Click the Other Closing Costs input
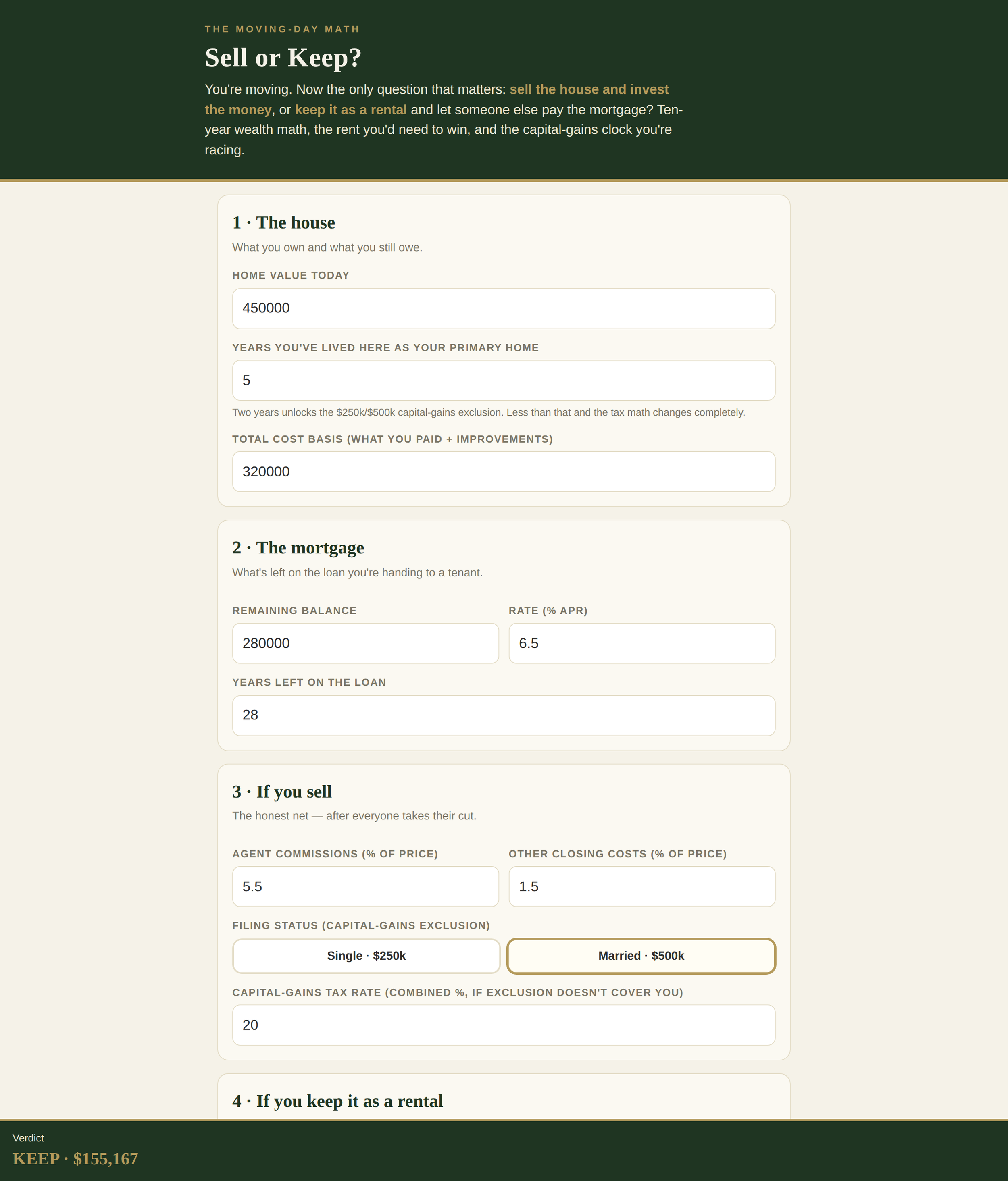 [x=642, y=886]
